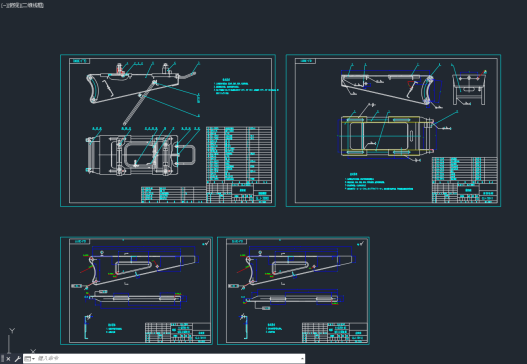Click the UCS icon Y axis

pyautogui.click(x=10, y=340)
